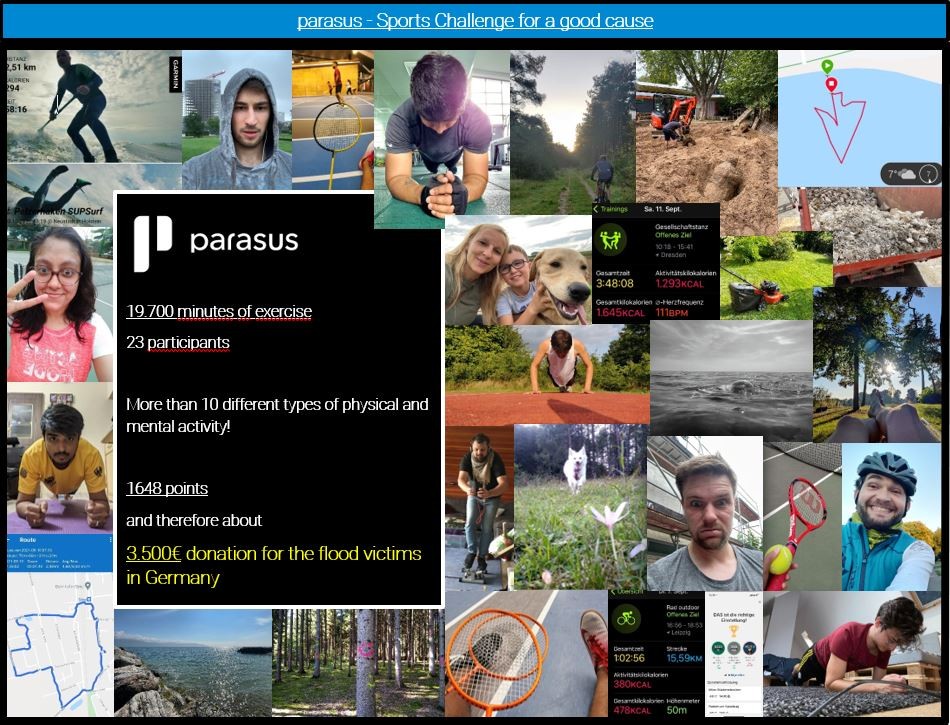
Task: Open the black-and-white swimmer photo
Action: tap(731, 380)
